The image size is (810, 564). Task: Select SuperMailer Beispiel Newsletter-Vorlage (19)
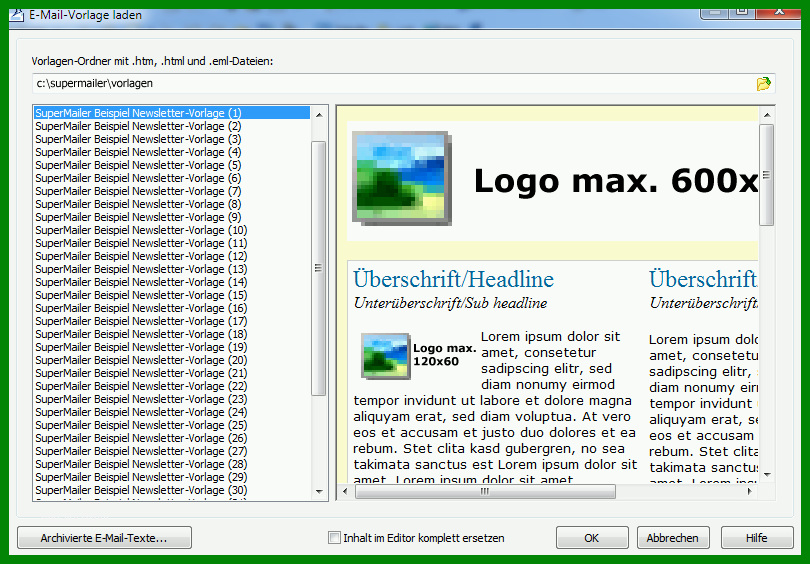(x=172, y=347)
